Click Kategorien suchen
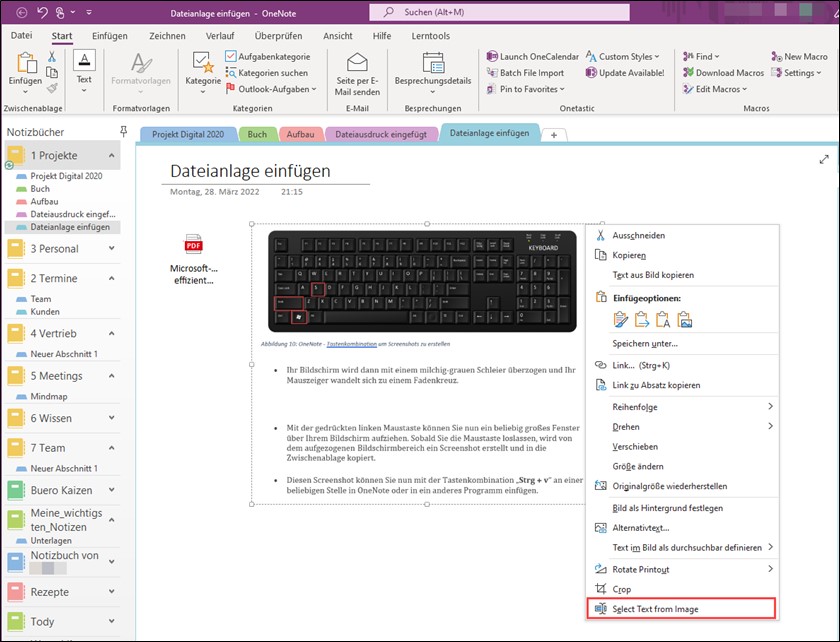840x642 pixels. pos(267,73)
